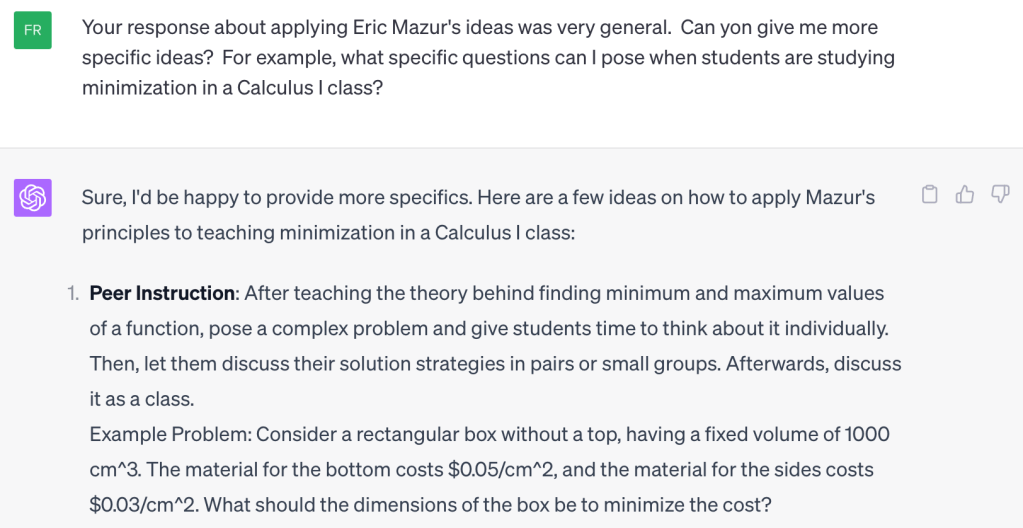Click "principles to teaching minimization" response line
This screenshot has height=528, width=1023.
(x=213, y=232)
